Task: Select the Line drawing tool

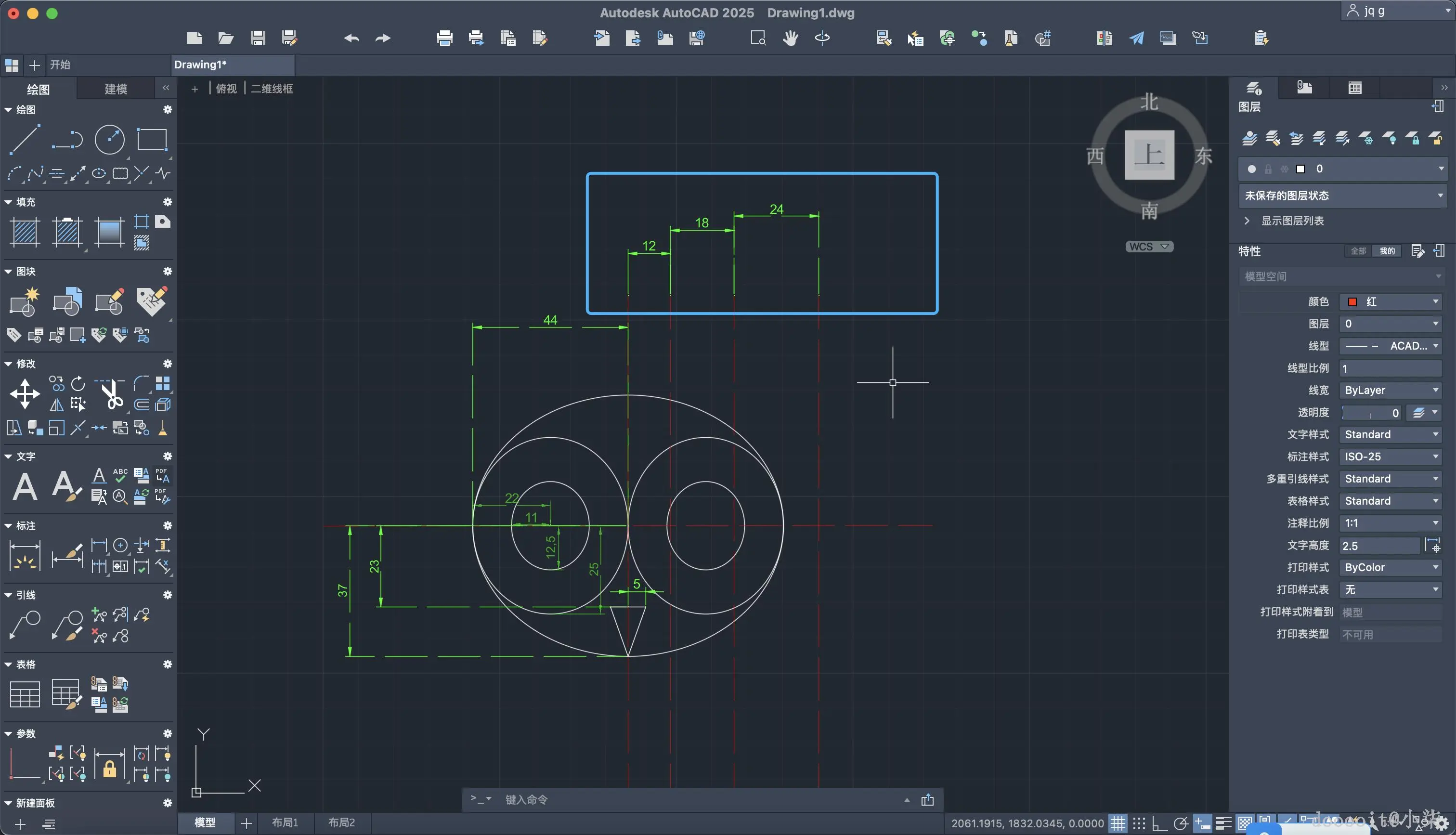Action: 25,139
